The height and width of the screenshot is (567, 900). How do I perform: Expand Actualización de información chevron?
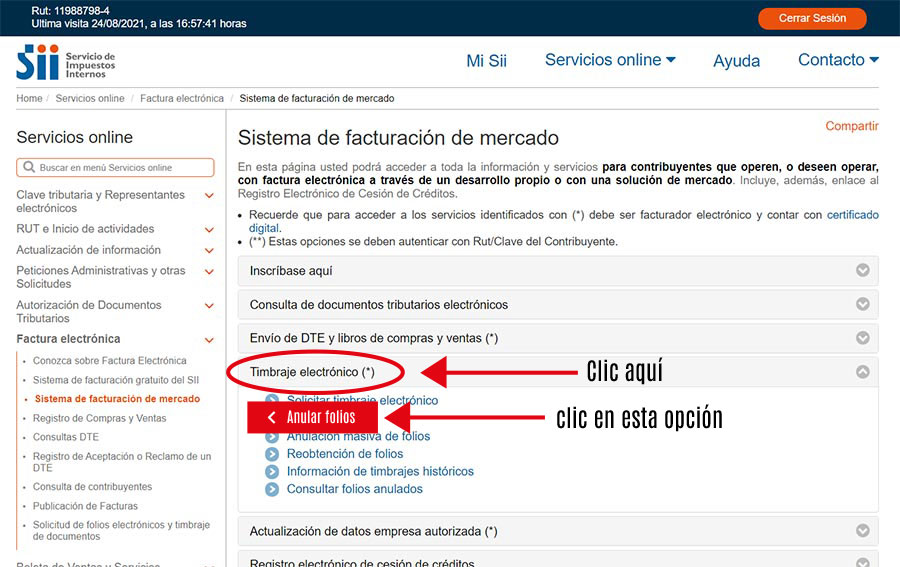click(x=210, y=251)
